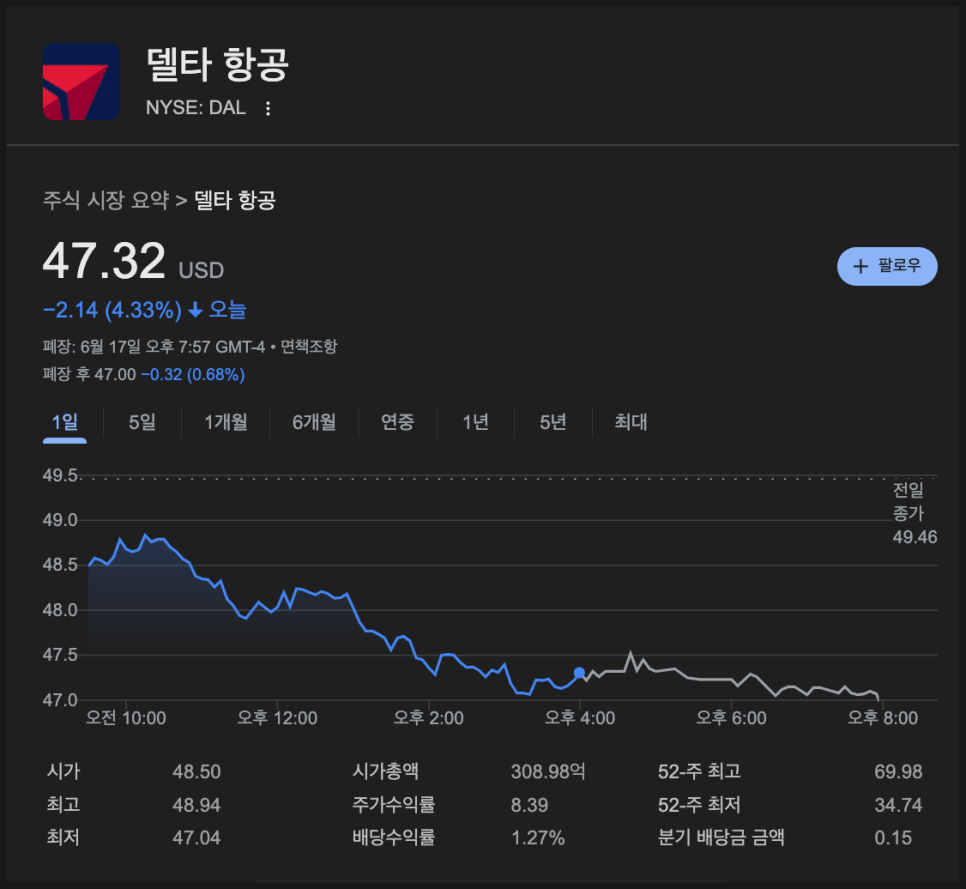
Task: Click the after-hours change −0.32 (0.68%)
Action: pos(193,375)
